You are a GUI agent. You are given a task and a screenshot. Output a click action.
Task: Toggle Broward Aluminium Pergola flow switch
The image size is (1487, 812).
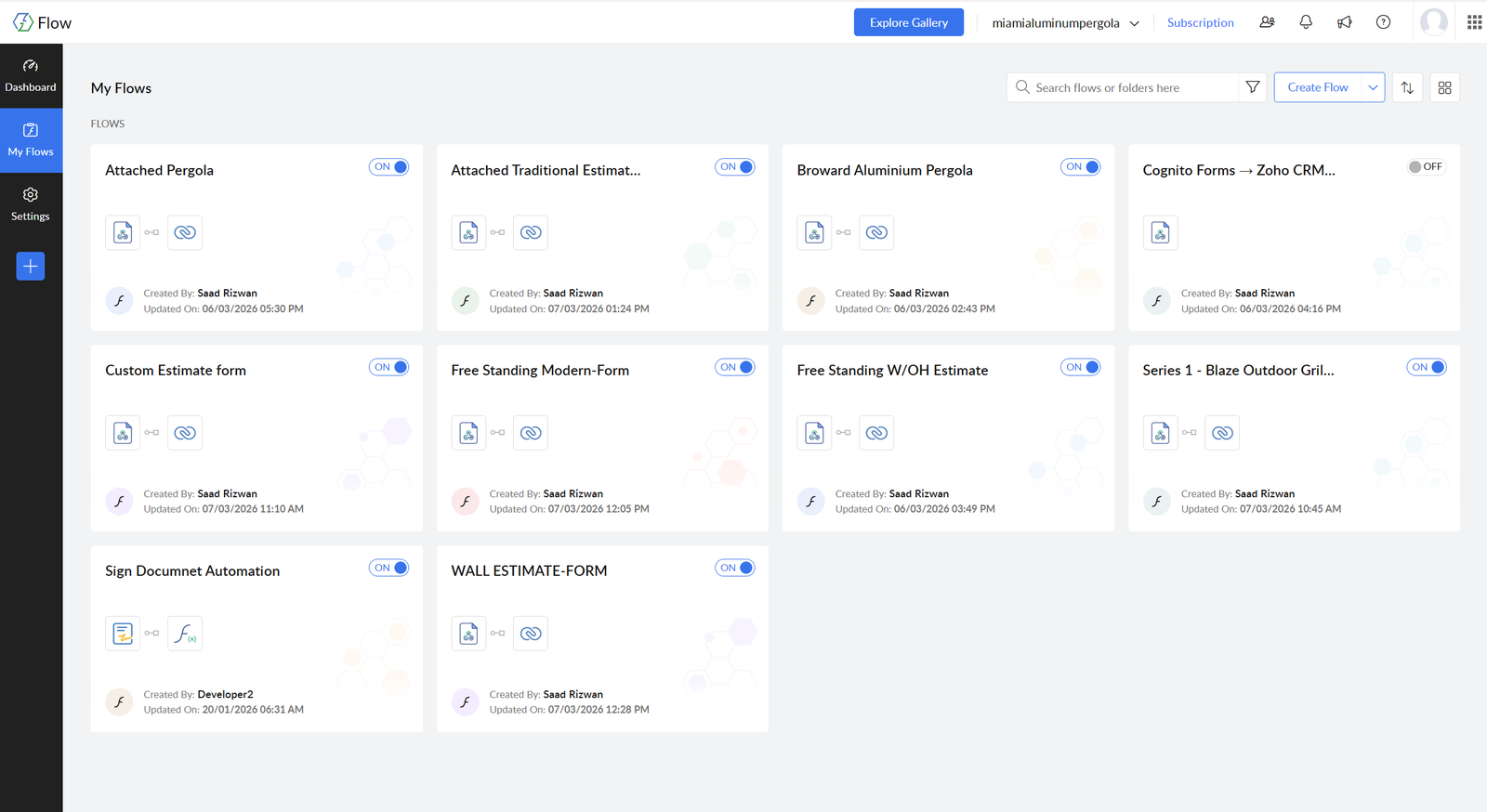coord(1080,167)
